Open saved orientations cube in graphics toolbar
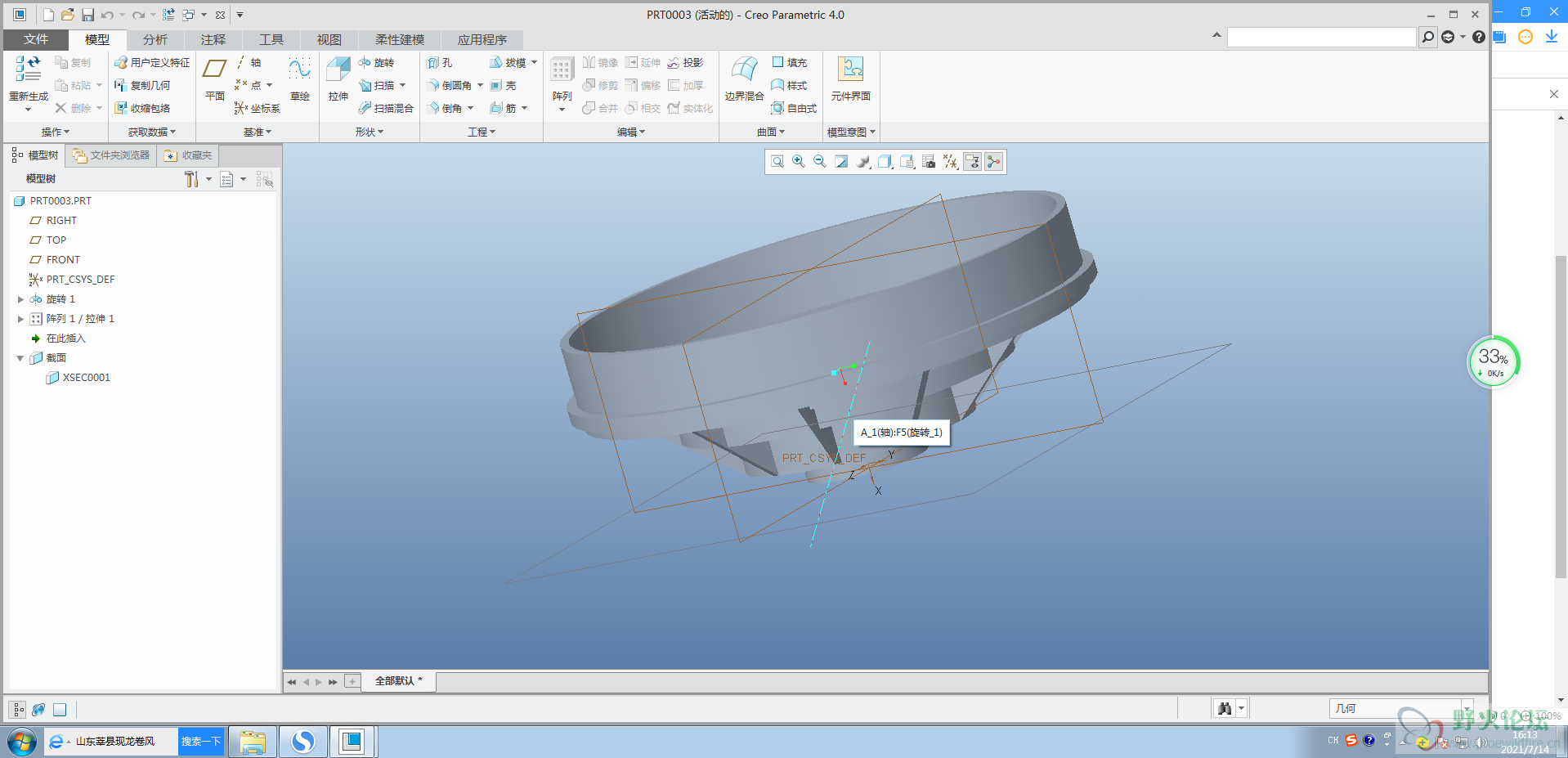Viewport: 1568px width, 758px height. click(x=885, y=162)
